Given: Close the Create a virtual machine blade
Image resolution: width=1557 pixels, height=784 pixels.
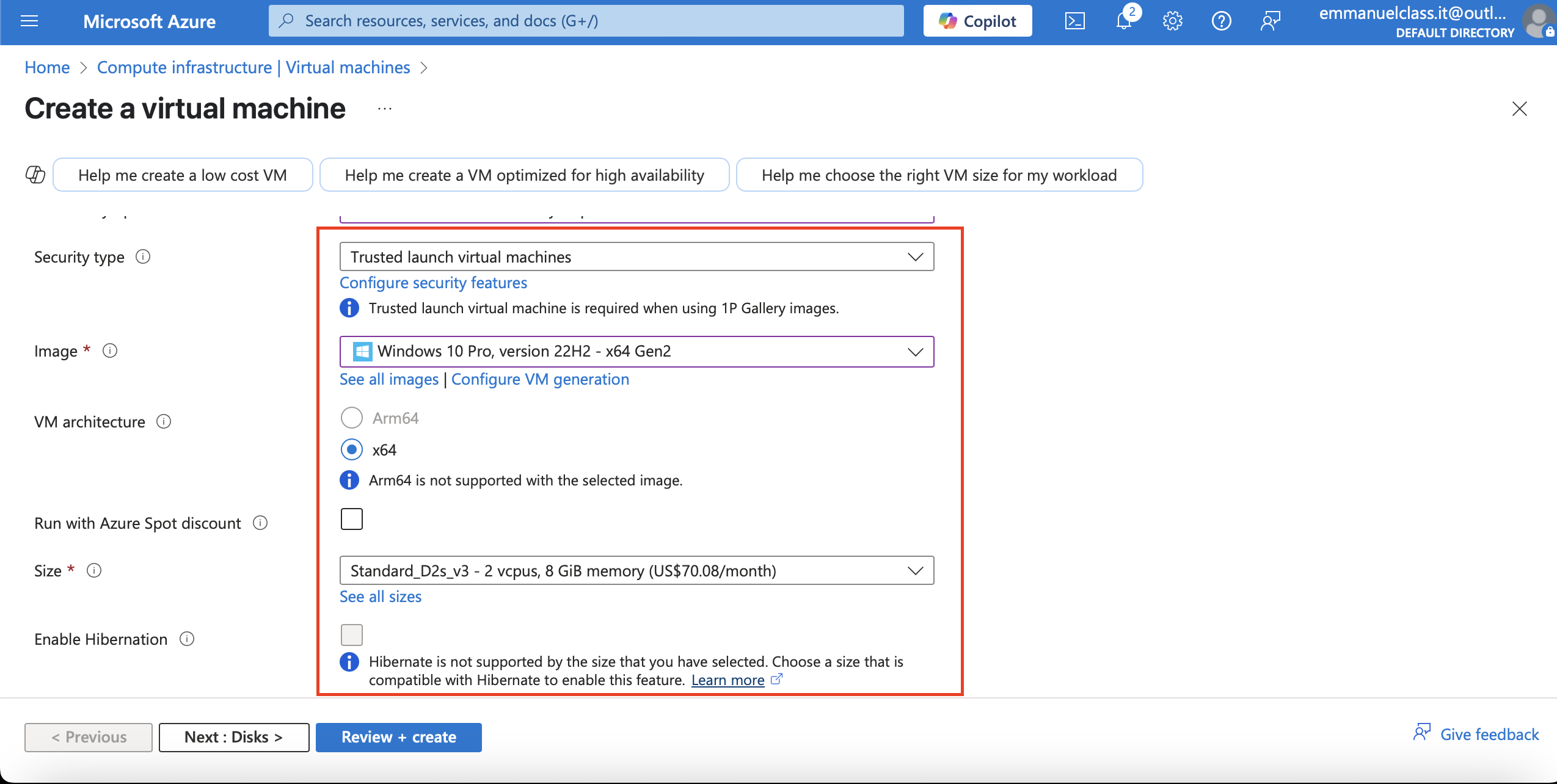Looking at the screenshot, I should point(1520,109).
